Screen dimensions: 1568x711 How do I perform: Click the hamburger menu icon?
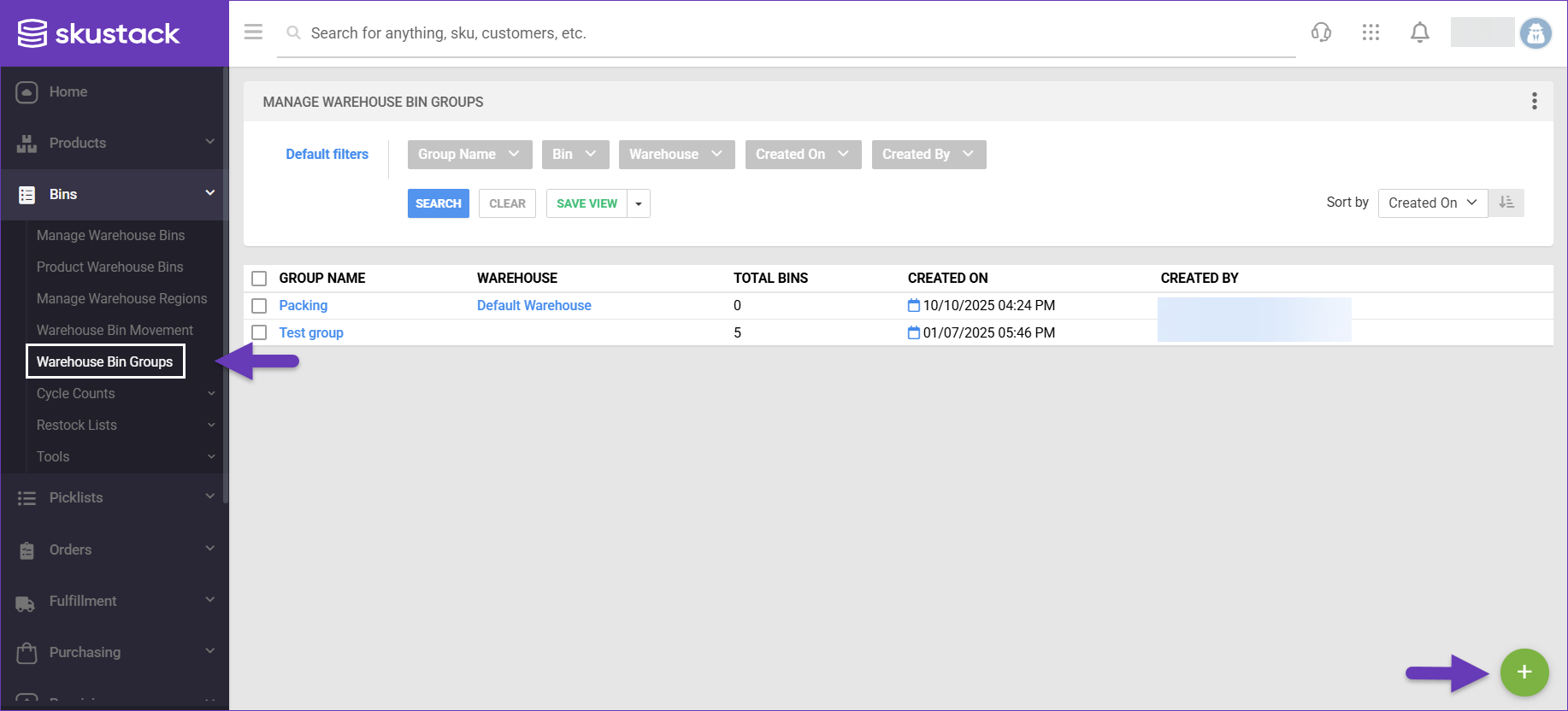[253, 32]
